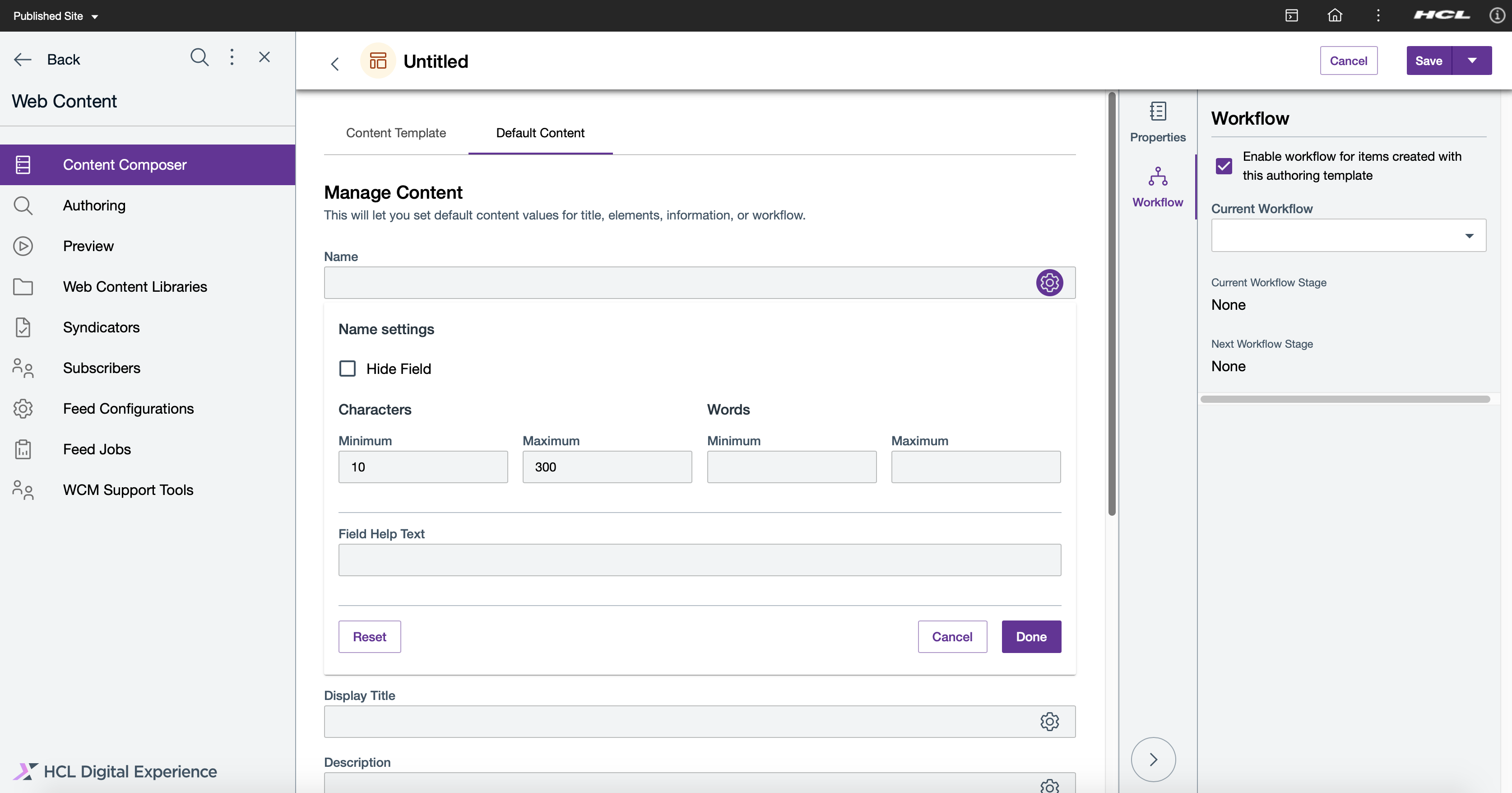This screenshot has width=1512, height=793.
Task: Click the Field Help Text input
Action: coord(700,560)
